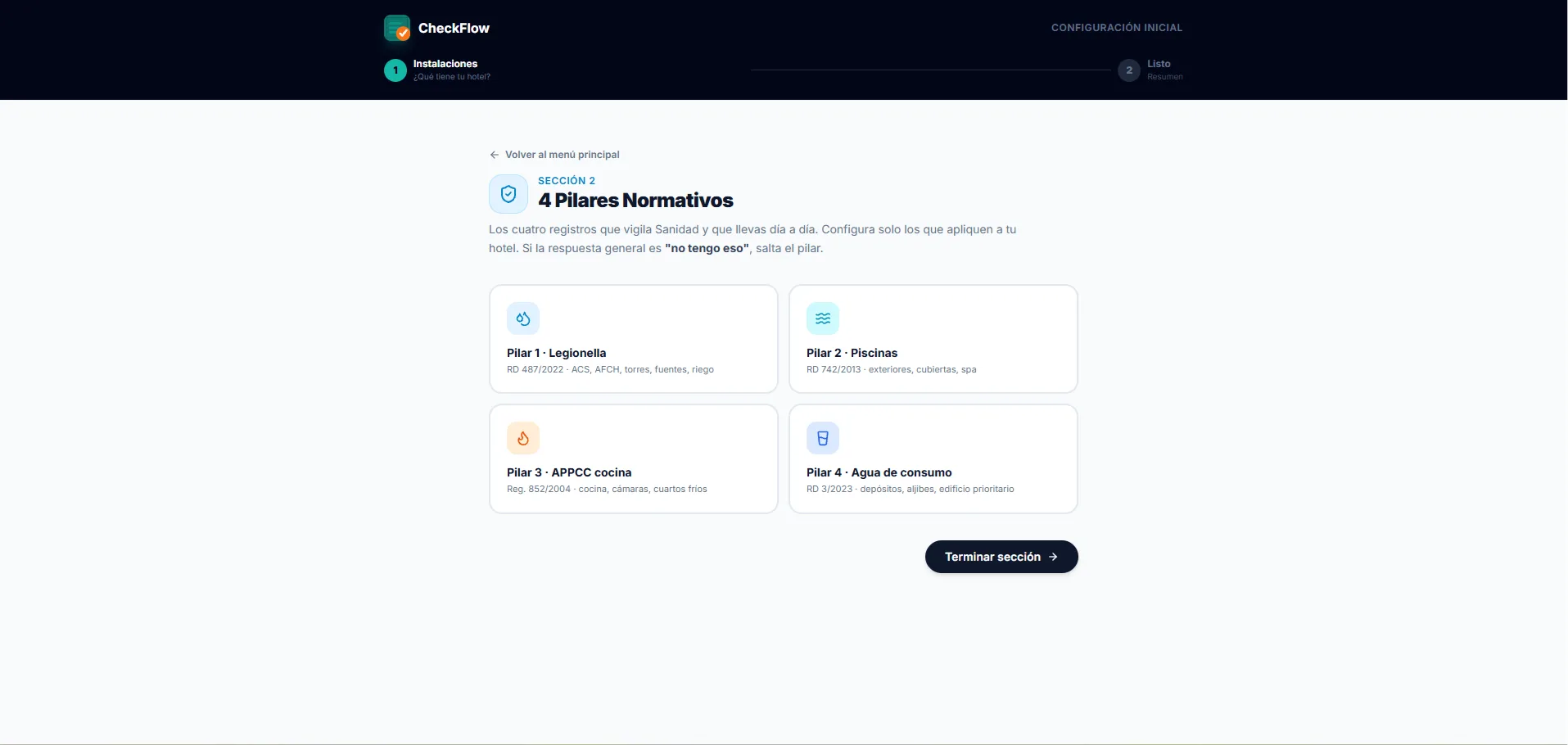Image resolution: width=1568 pixels, height=745 pixels.
Task: Click the arrow in Terminar sección button
Action: (x=1053, y=557)
